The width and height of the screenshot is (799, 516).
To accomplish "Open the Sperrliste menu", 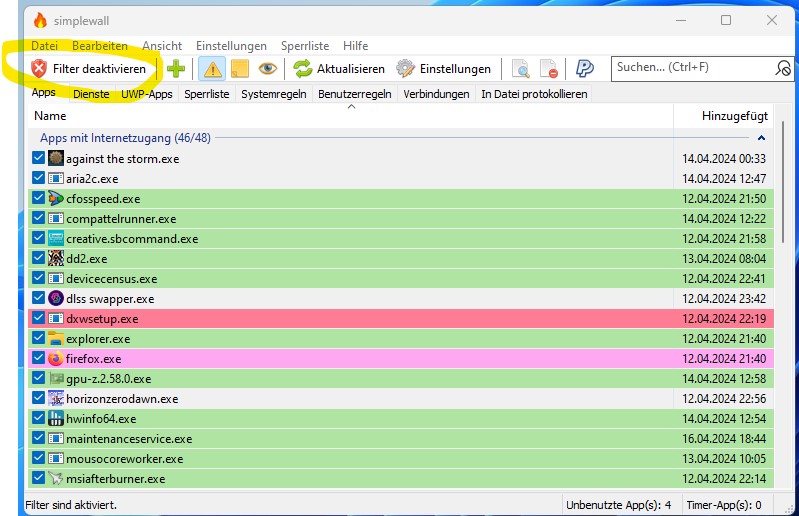I will [x=305, y=46].
